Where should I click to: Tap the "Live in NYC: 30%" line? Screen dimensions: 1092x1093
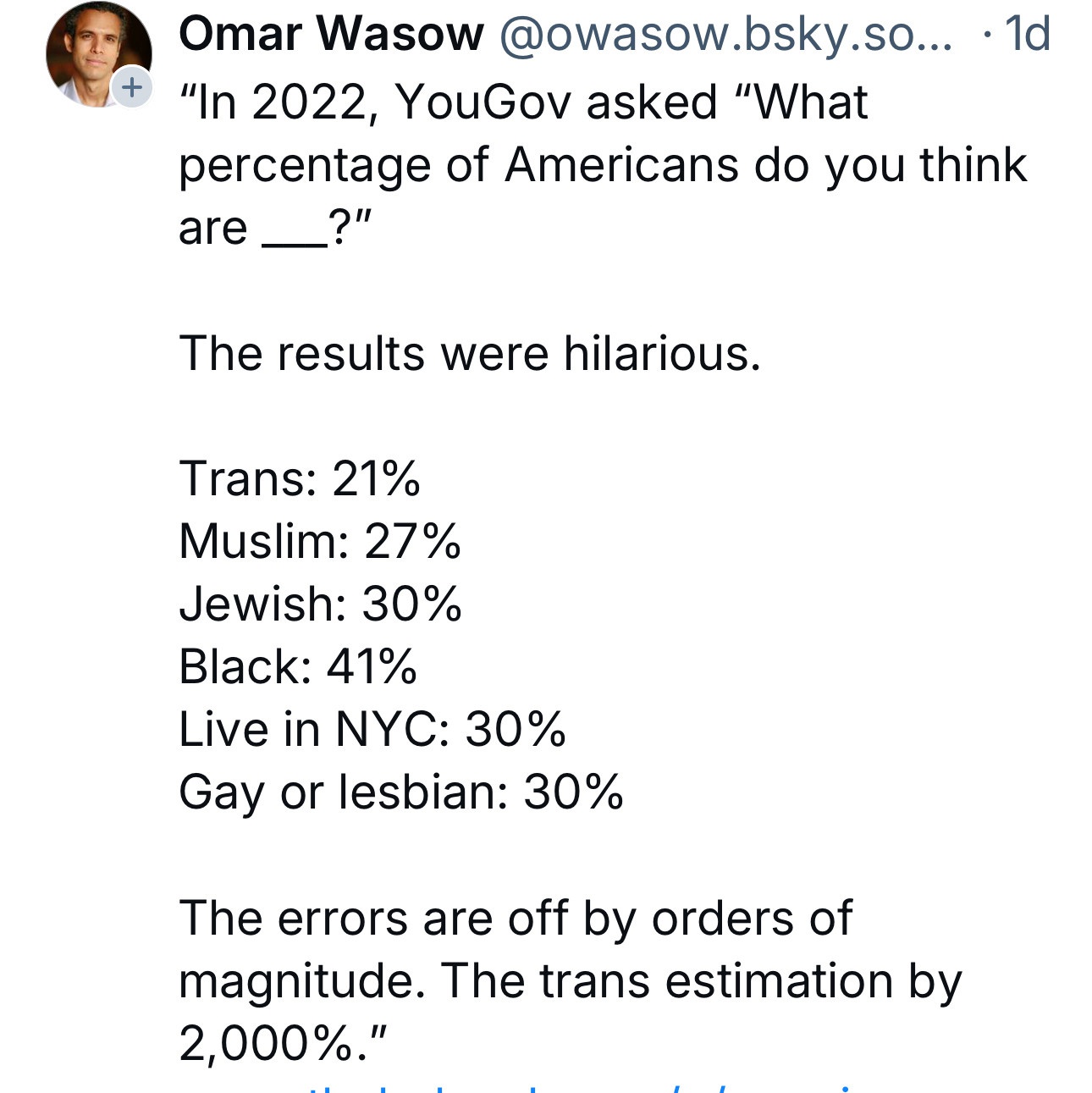372,729
